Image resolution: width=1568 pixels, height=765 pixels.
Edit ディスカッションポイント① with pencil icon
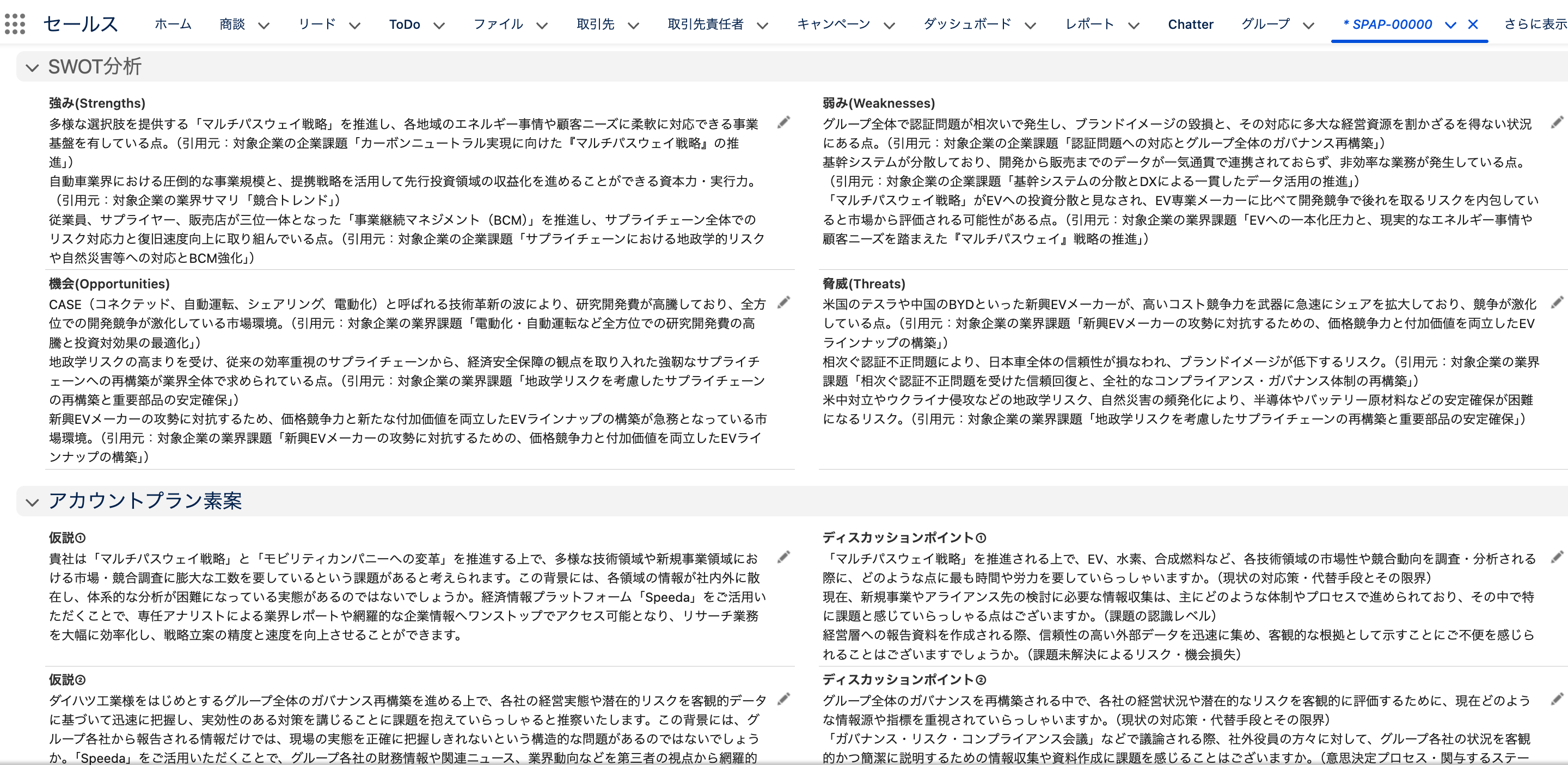coord(1557,557)
